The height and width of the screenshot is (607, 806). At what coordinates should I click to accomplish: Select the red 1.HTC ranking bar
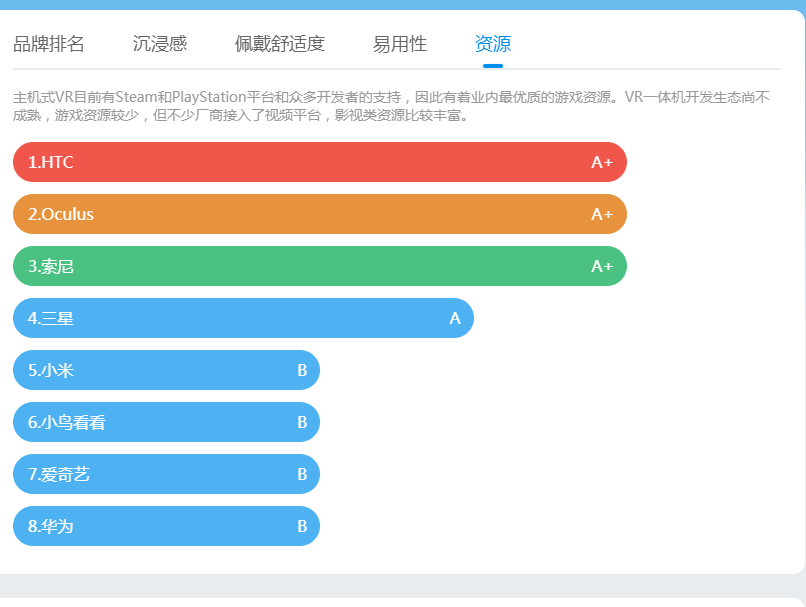tap(320, 162)
